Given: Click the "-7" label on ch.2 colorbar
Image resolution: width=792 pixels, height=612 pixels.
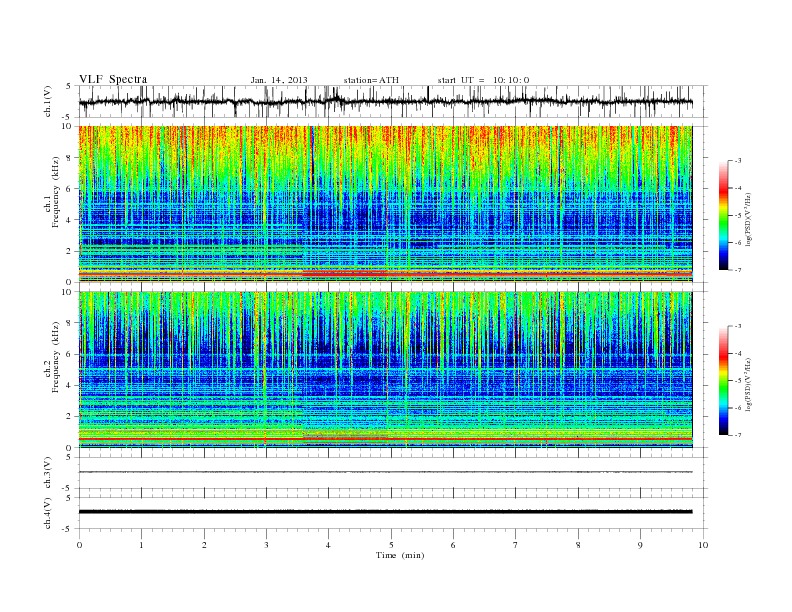Looking at the screenshot, I should [738, 435].
